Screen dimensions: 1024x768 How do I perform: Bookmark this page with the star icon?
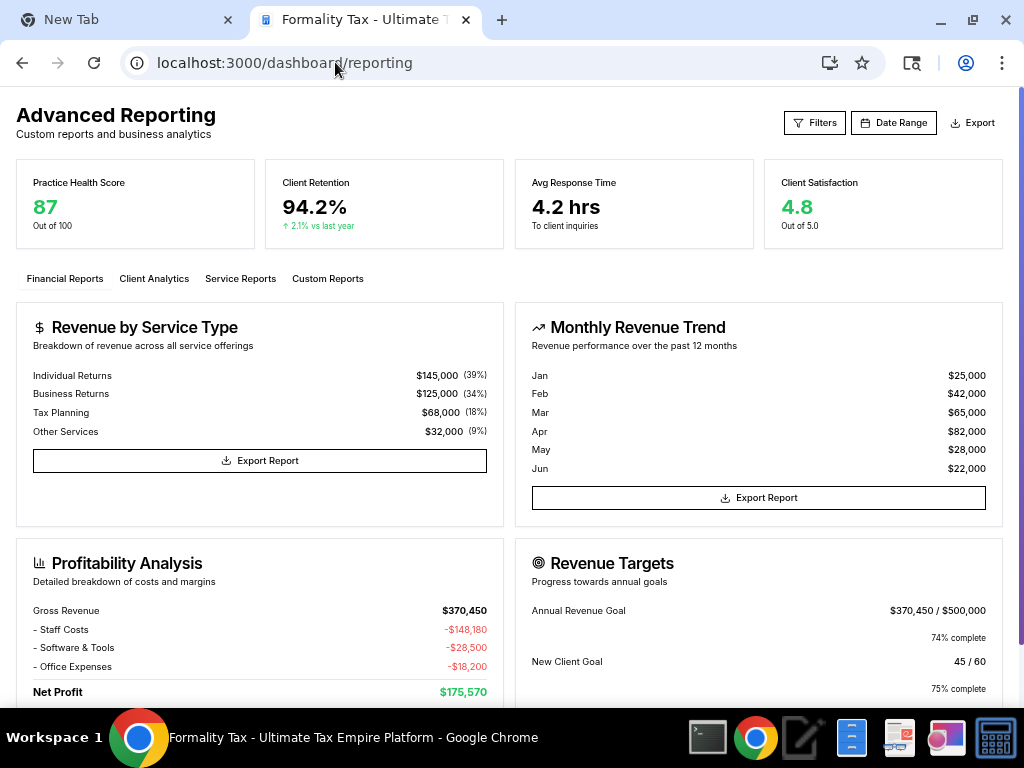(x=862, y=63)
